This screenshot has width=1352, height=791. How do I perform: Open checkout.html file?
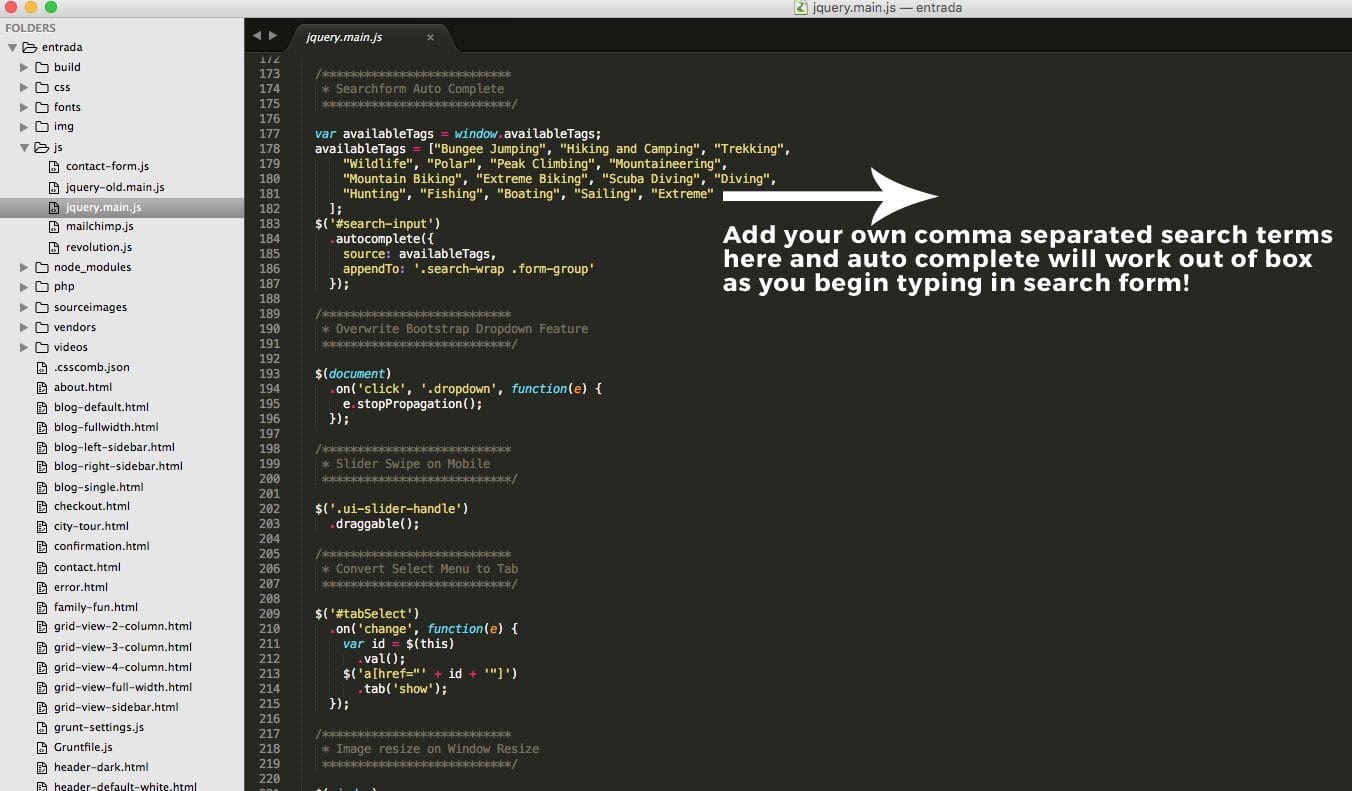click(92, 506)
